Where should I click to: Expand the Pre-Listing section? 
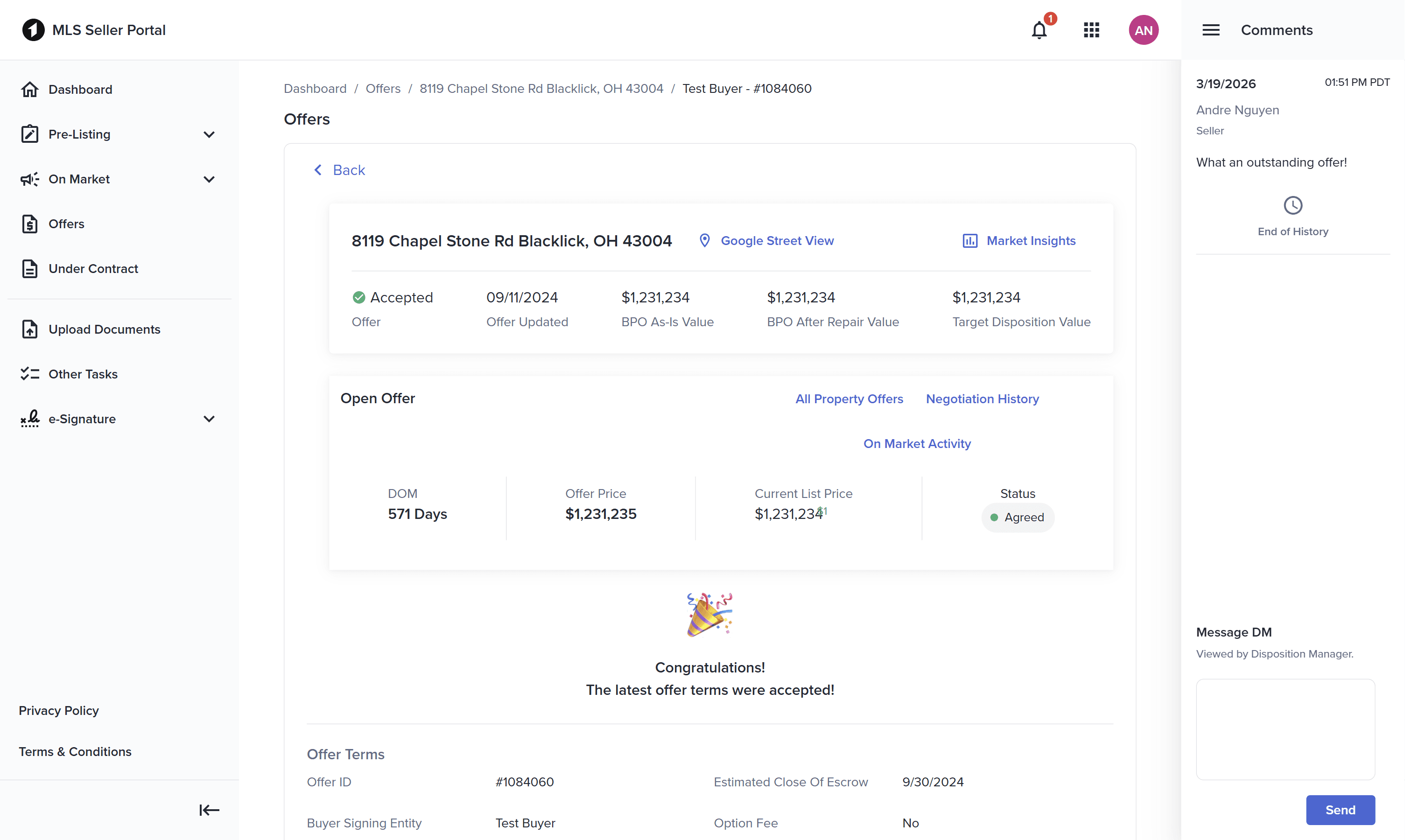(x=209, y=134)
